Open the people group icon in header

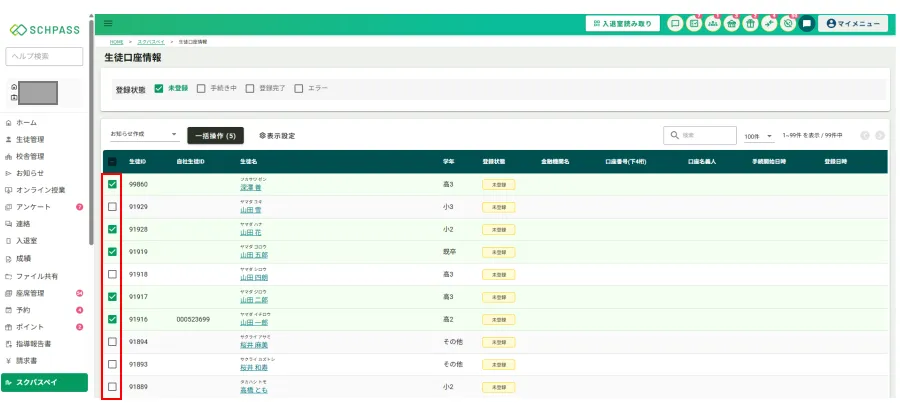point(712,23)
